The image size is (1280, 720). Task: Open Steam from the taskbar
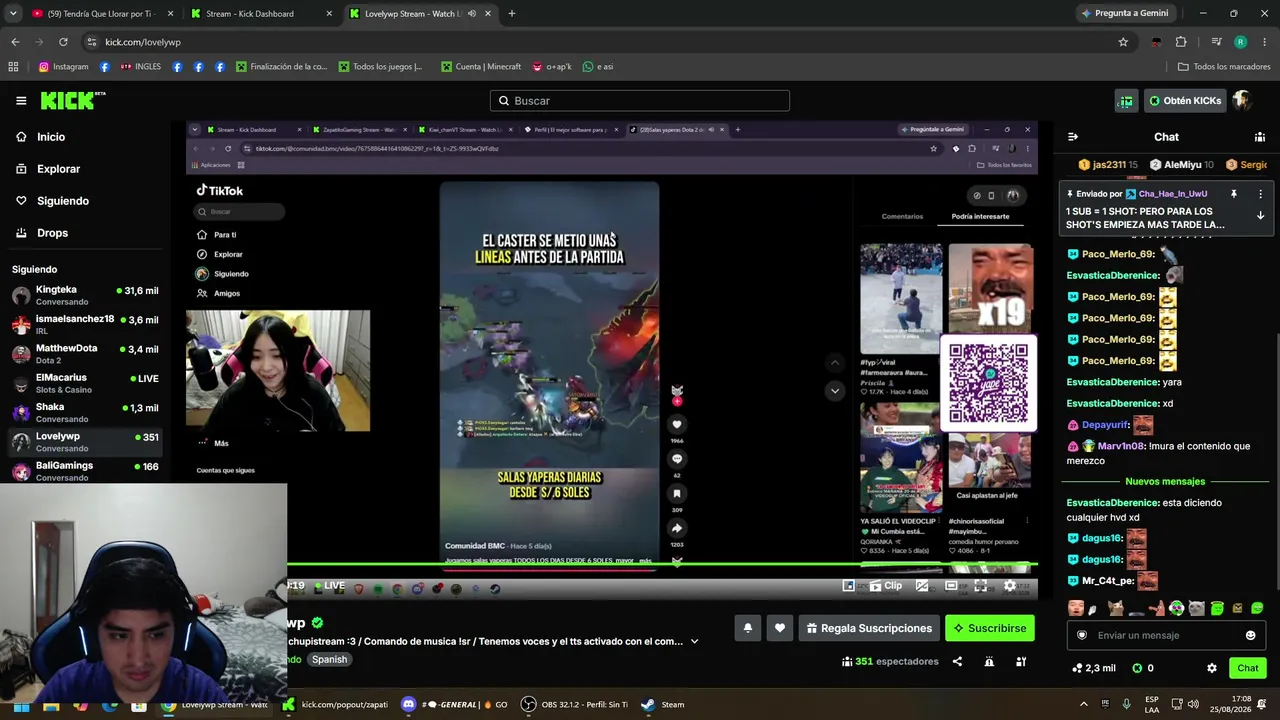coord(663,704)
